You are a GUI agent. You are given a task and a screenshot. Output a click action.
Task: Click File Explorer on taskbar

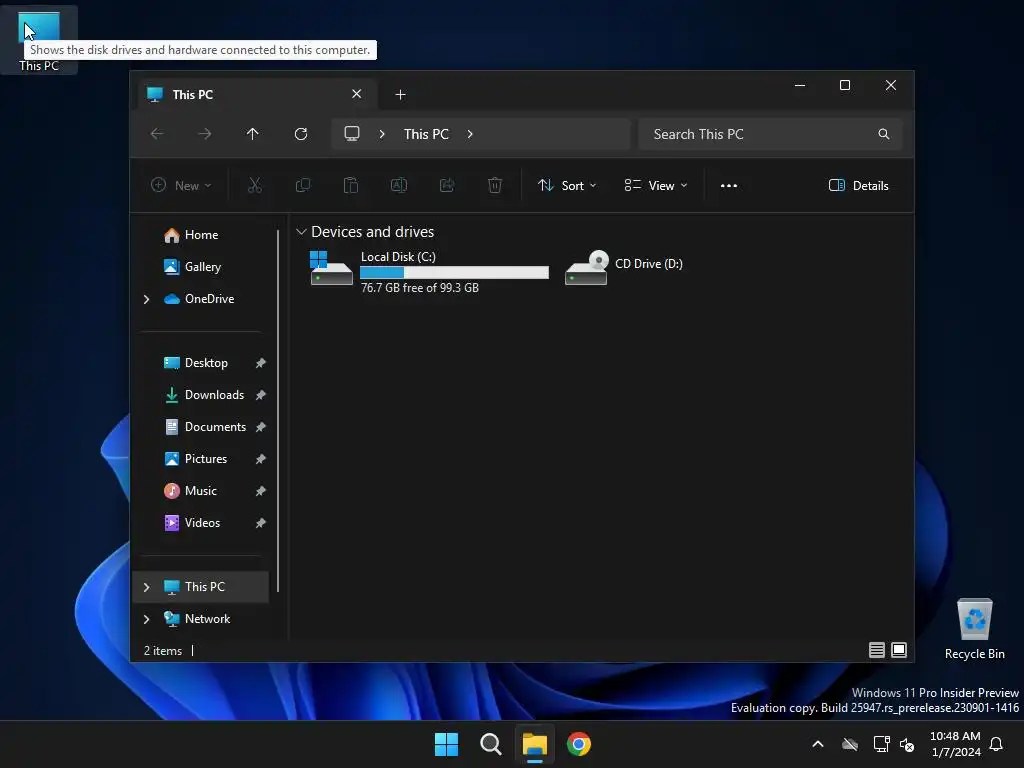coord(534,744)
